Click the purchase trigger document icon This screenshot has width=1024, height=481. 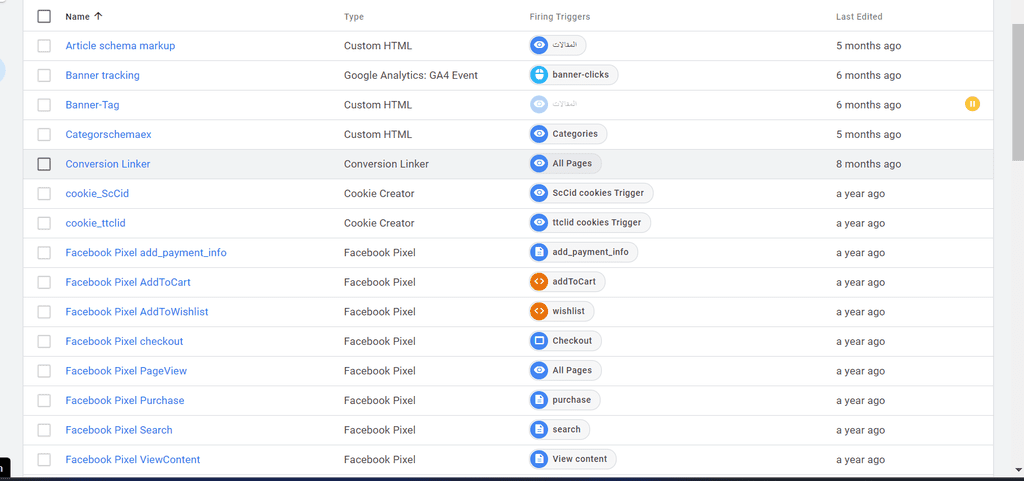click(539, 400)
